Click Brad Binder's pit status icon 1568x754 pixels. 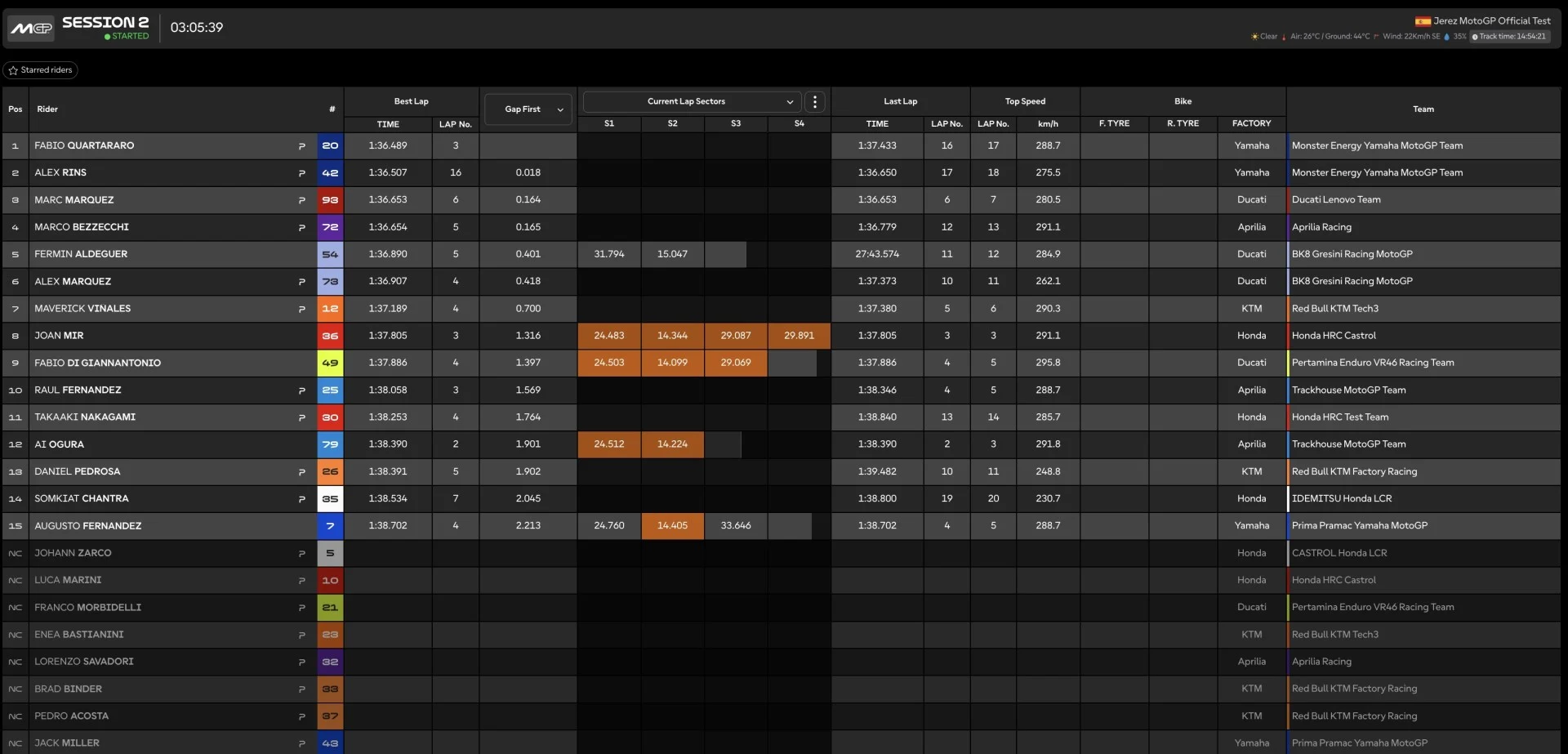coord(301,689)
